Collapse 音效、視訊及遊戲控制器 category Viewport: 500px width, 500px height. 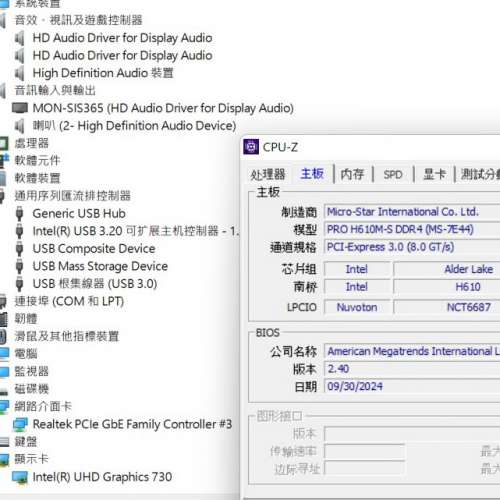78,20
